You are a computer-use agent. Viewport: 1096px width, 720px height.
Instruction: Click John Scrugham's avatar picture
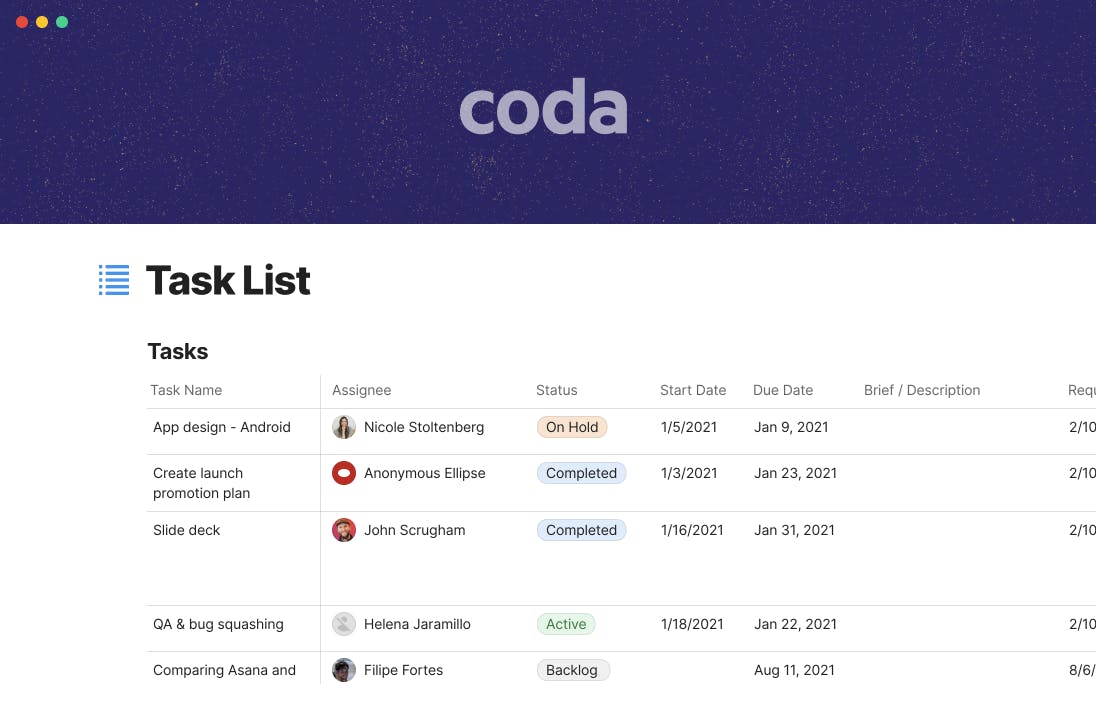[x=344, y=530]
